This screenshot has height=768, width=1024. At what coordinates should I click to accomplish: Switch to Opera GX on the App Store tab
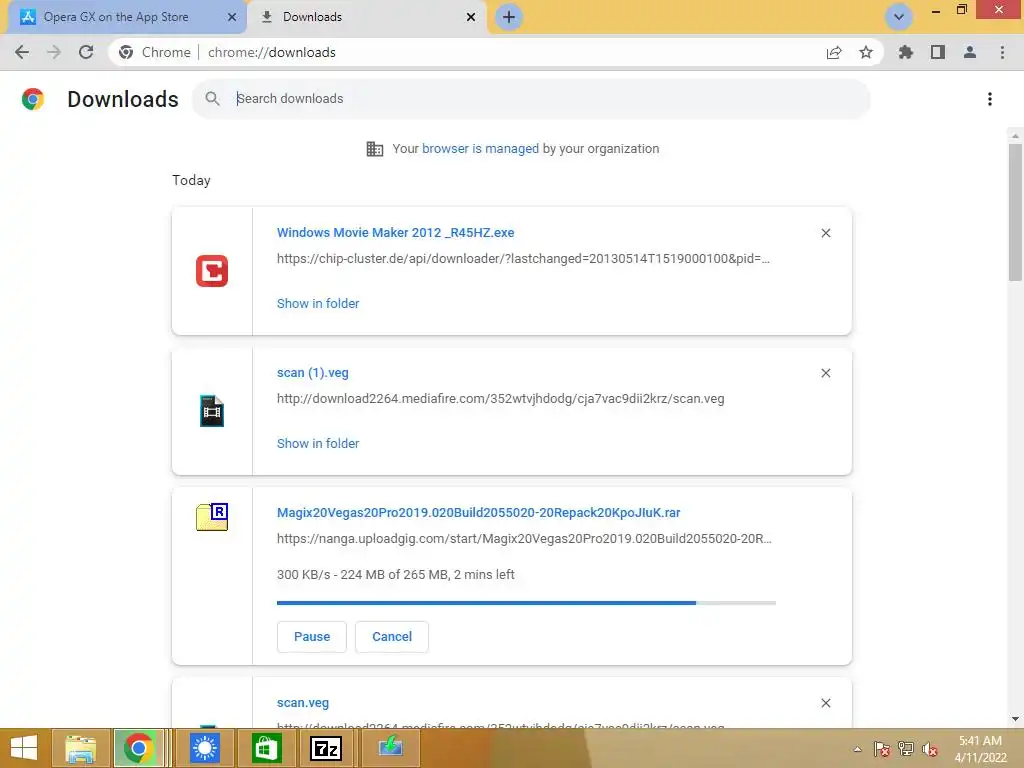click(116, 17)
